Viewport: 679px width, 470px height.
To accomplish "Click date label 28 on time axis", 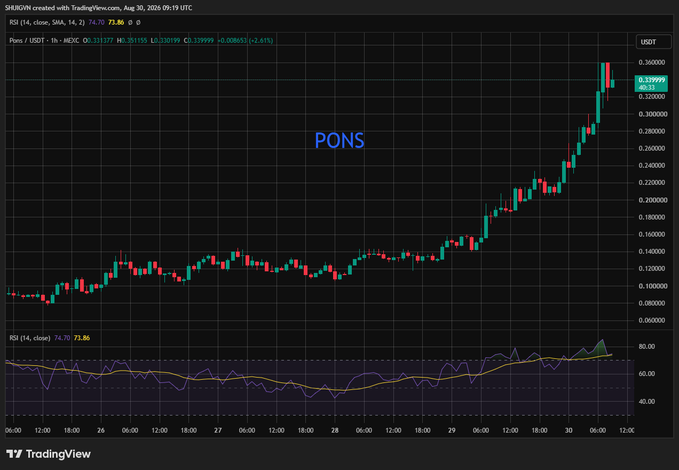I will tap(335, 430).
